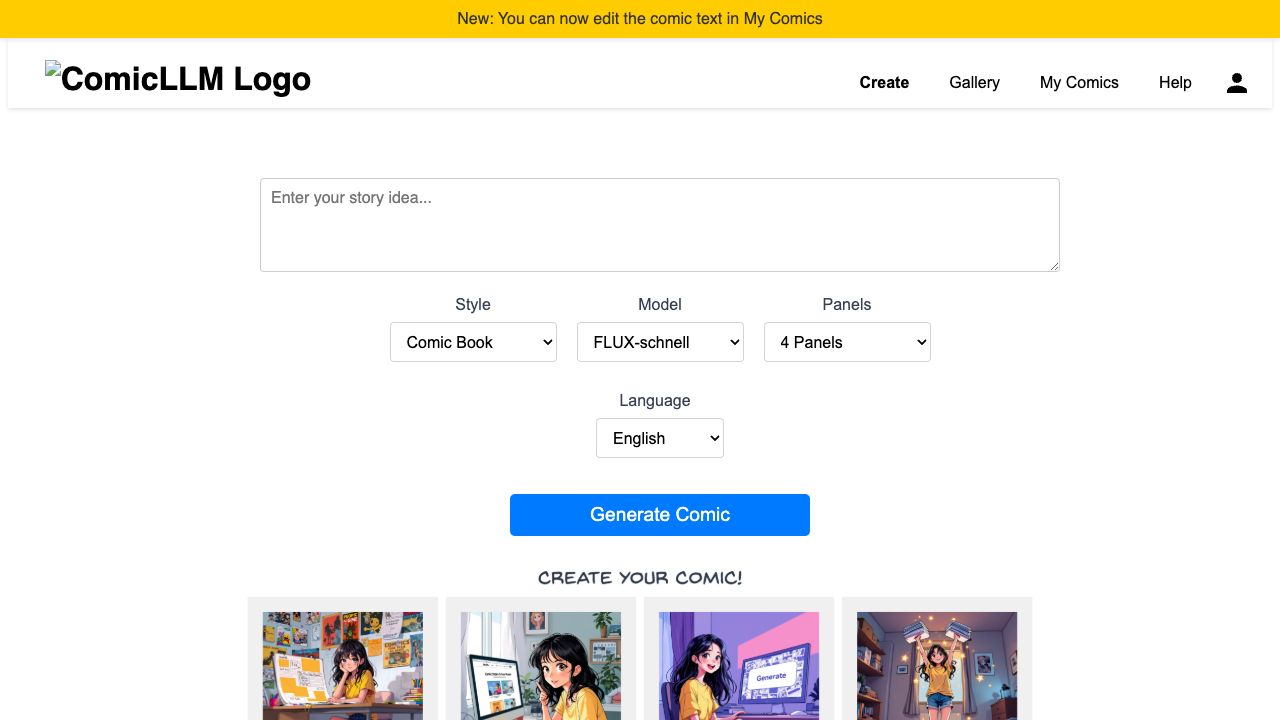Click the ComicLLM Logo image
The height and width of the screenshot is (720, 1280).
(x=178, y=79)
